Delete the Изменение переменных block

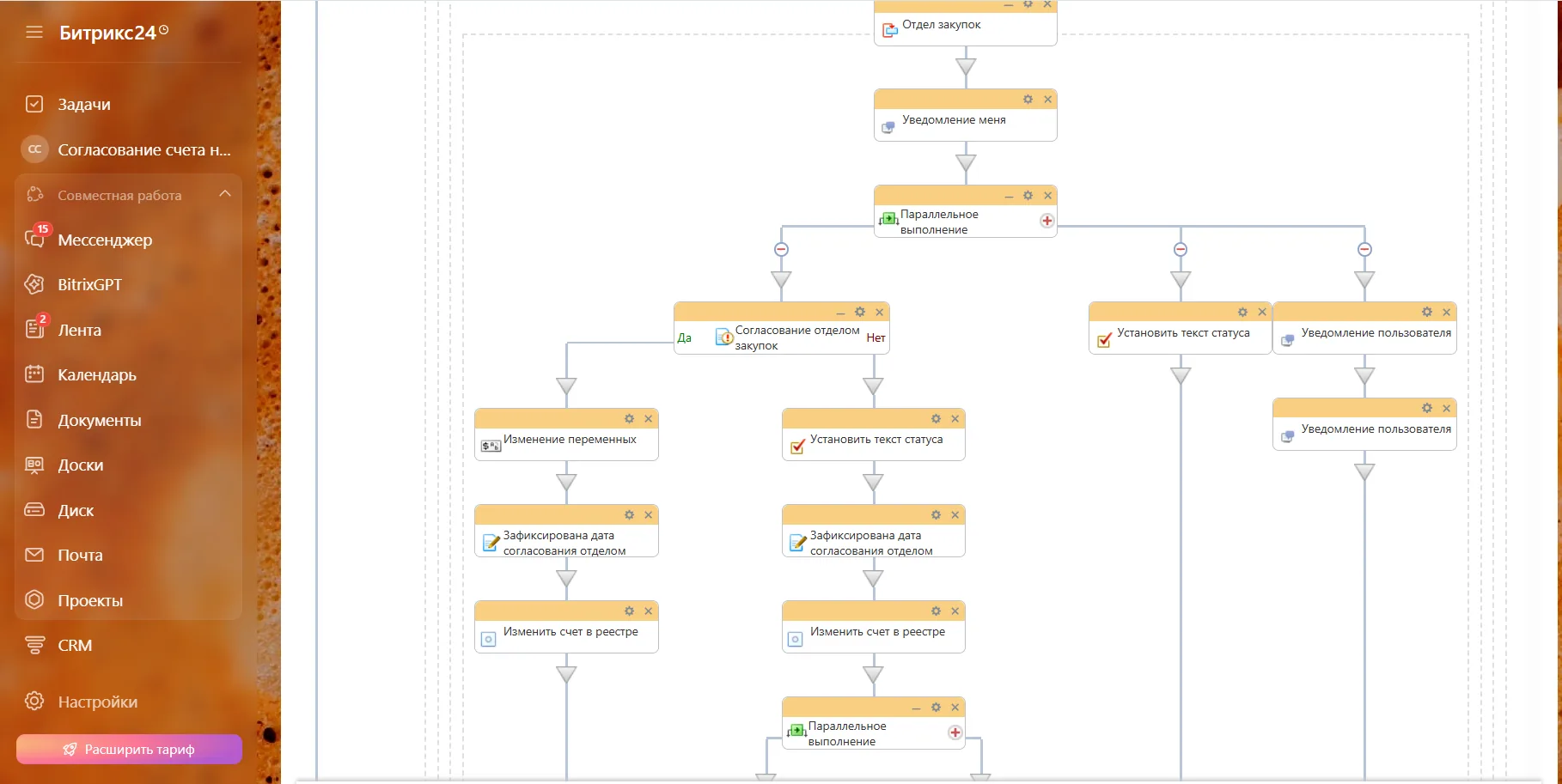tap(649, 419)
